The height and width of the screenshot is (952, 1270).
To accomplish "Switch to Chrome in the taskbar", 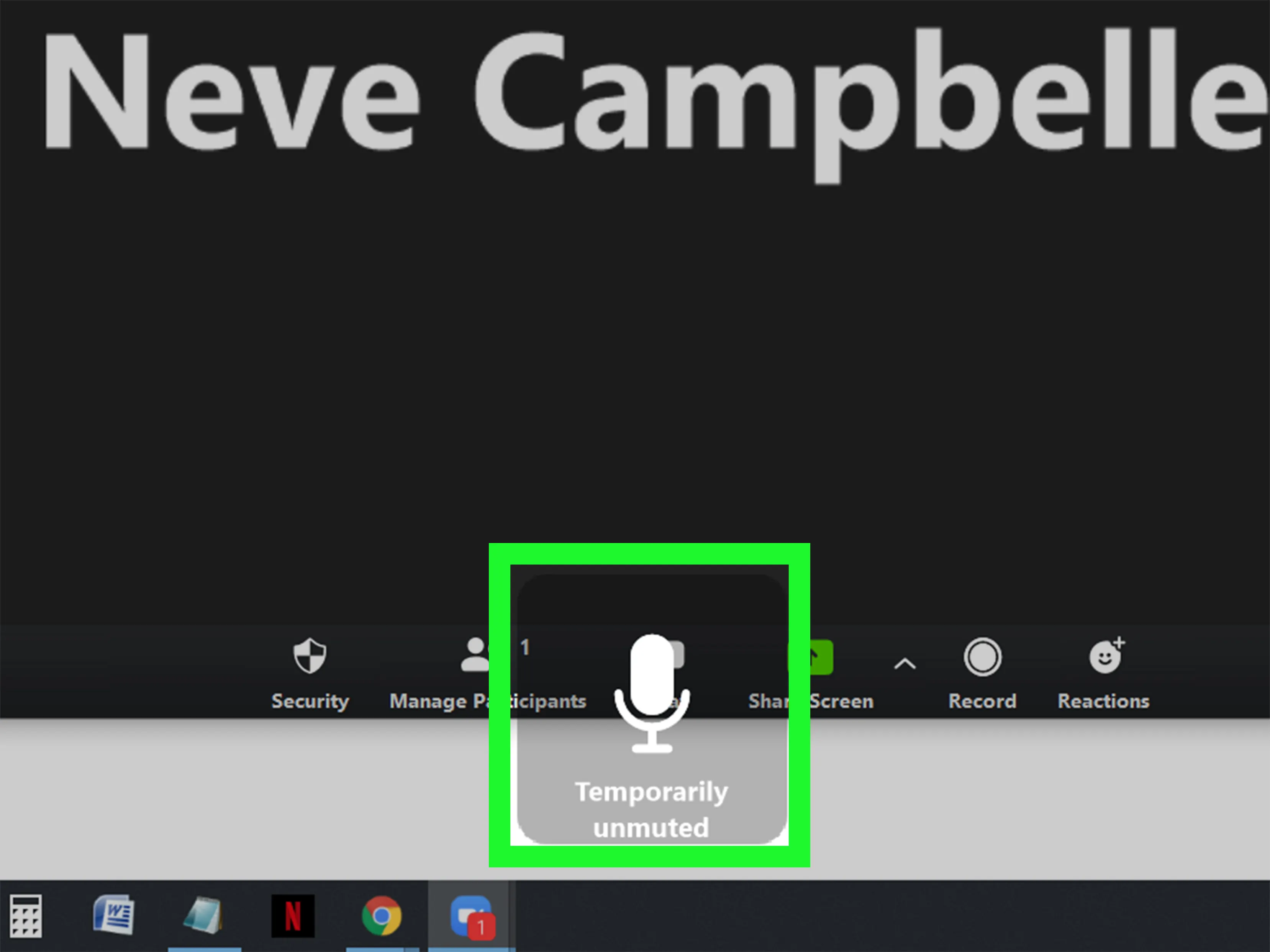I will 381,916.
